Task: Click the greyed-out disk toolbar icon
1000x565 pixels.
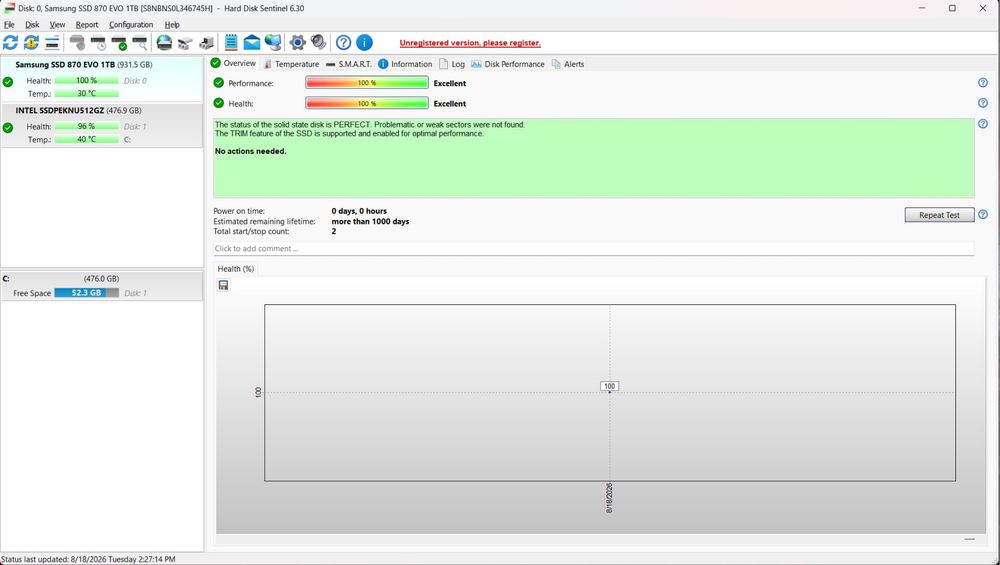Action: click(77, 43)
